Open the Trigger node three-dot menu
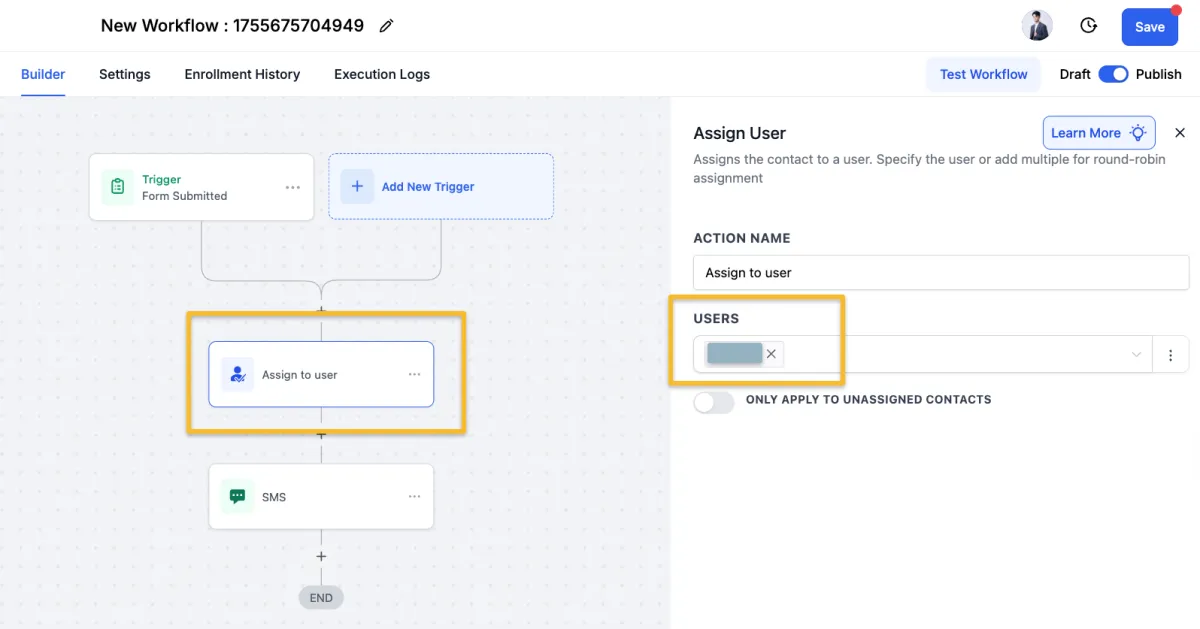 tap(293, 187)
